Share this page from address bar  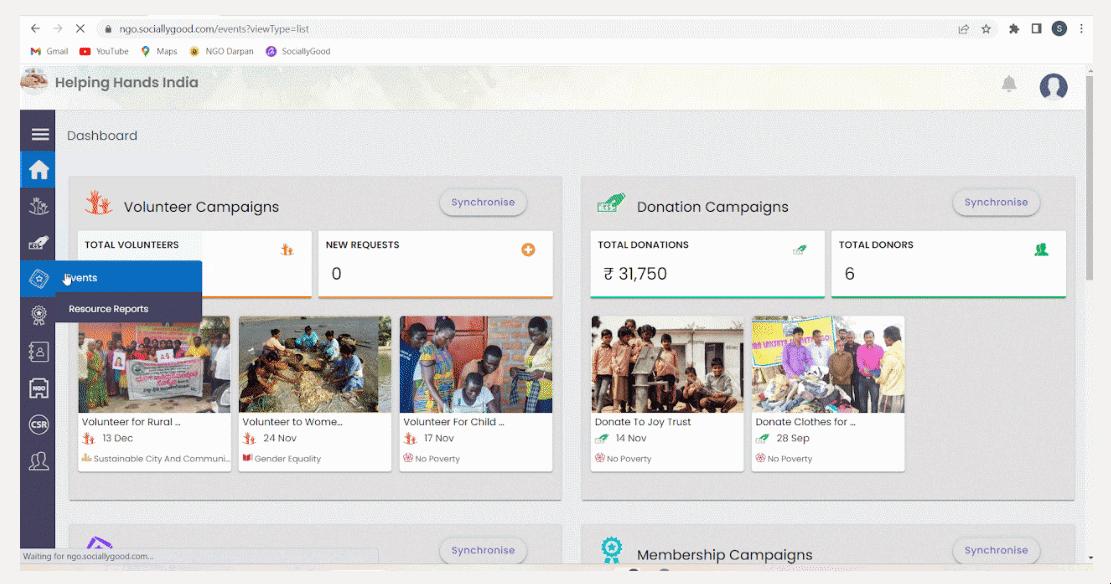point(964,29)
